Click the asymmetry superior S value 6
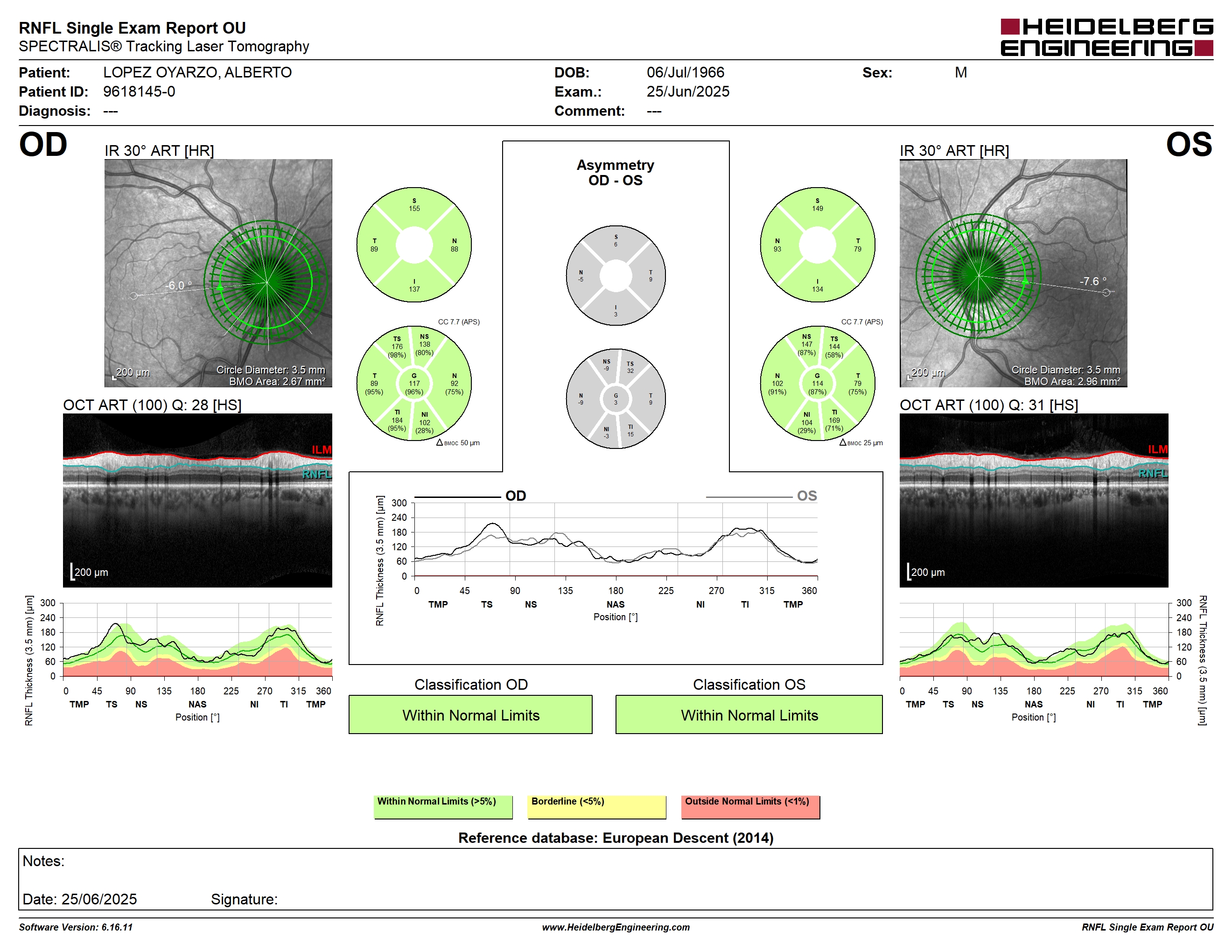This screenshot has width=1232, height=952. [616, 244]
